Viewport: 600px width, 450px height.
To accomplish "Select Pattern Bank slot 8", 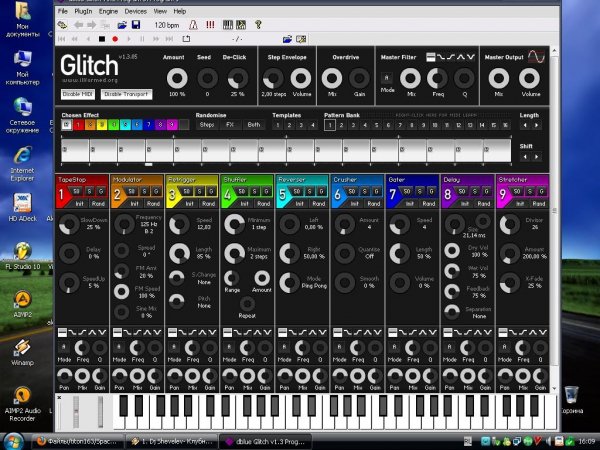I will pos(412,125).
